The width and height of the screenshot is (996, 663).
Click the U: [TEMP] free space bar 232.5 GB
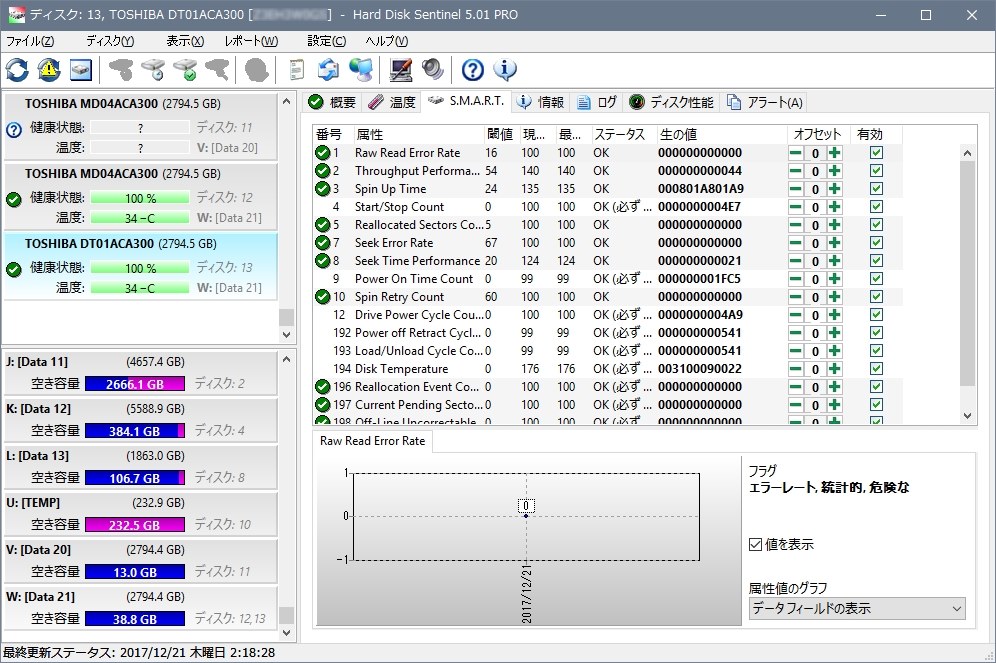(135, 525)
